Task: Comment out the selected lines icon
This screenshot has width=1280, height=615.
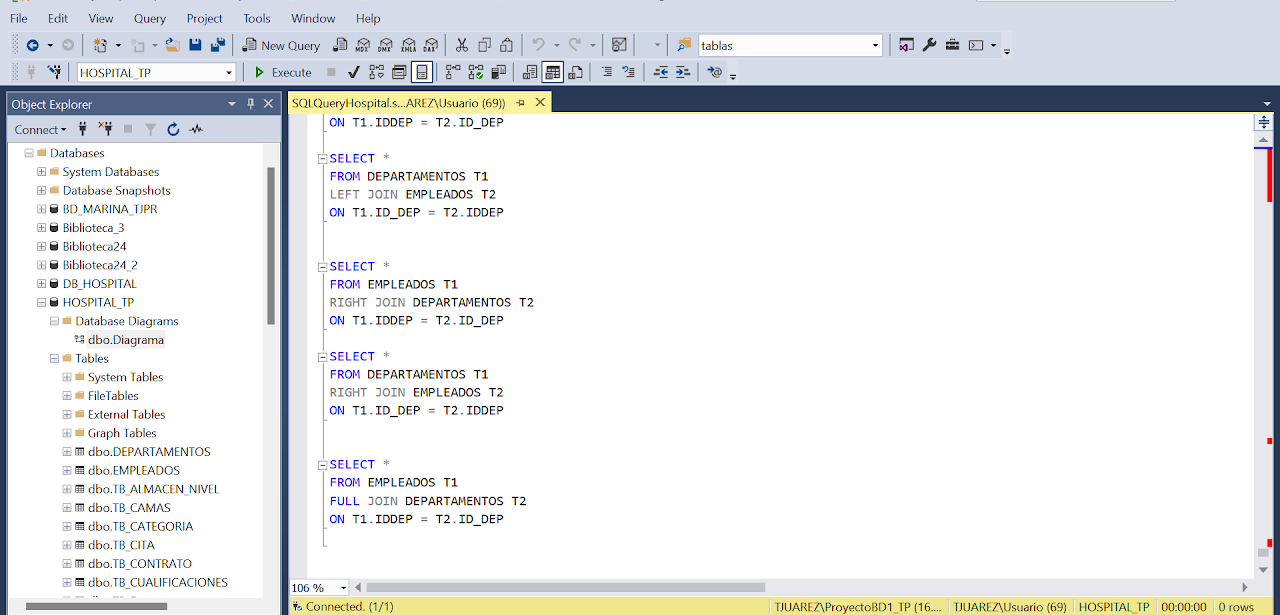Action: [606, 72]
